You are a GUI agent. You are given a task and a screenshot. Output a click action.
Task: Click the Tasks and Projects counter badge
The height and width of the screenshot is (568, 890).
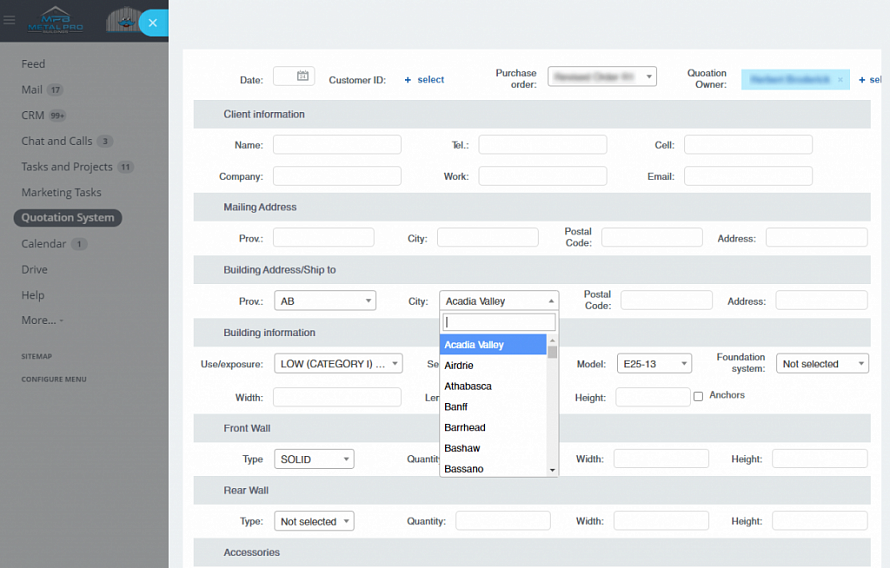click(125, 167)
